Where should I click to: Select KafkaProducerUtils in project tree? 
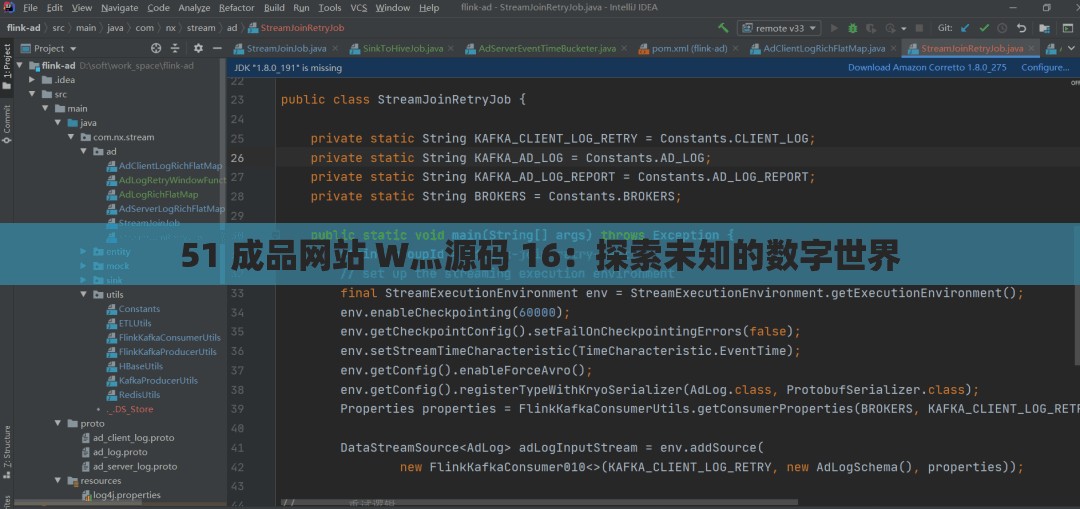[158, 380]
